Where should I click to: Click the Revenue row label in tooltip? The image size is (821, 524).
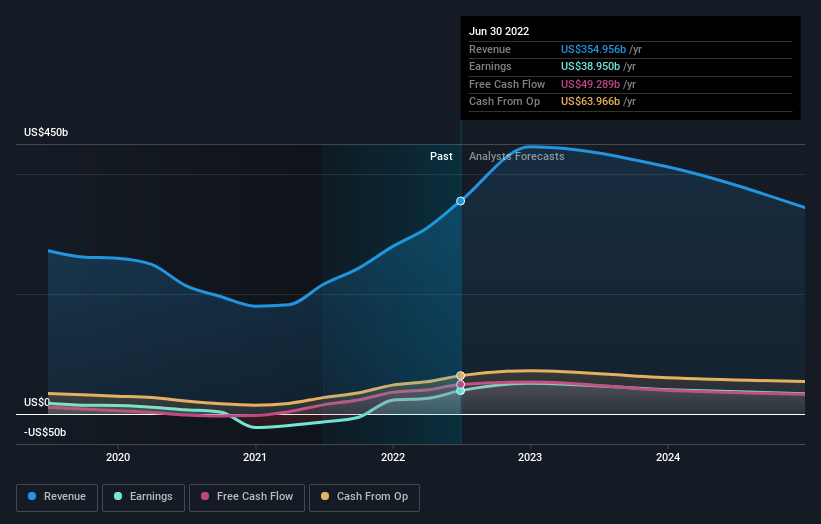(x=490, y=49)
